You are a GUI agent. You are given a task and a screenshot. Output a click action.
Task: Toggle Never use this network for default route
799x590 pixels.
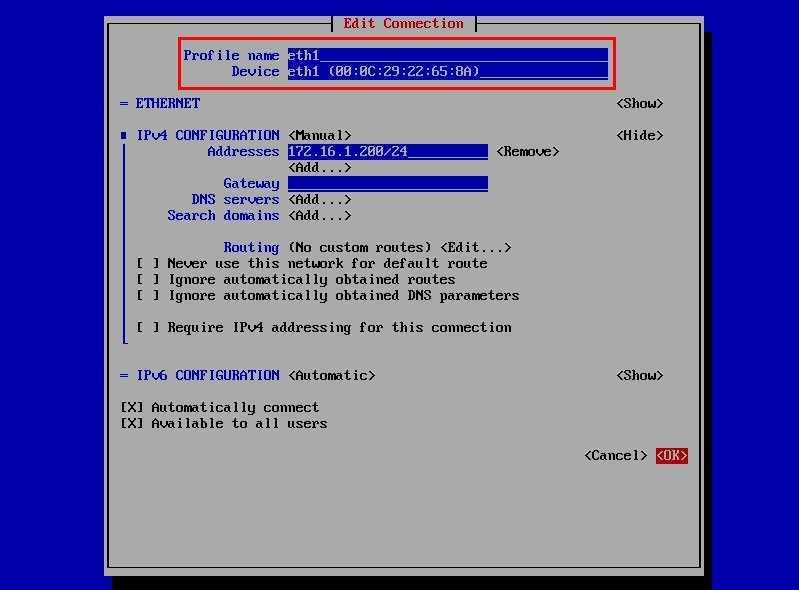(x=311, y=263)
